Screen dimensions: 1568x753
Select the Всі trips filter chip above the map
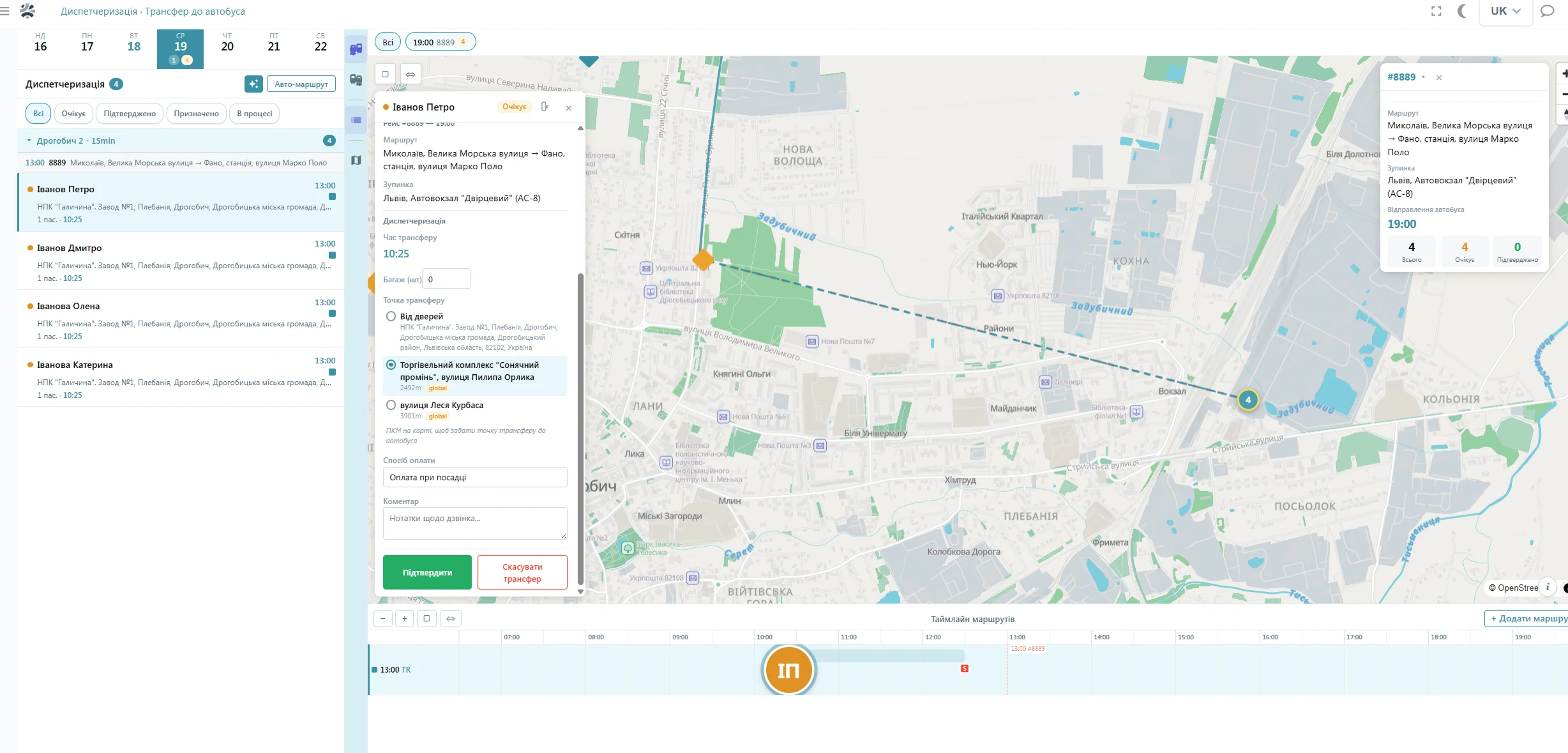click(388, 42)
